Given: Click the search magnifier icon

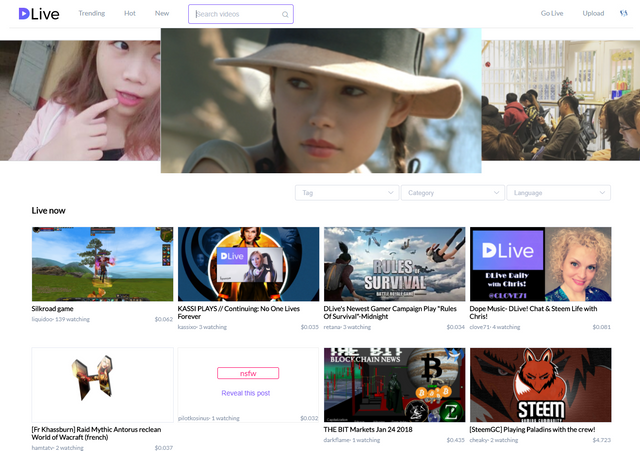Looking at the screenshot, I should [x=285, y=14].
